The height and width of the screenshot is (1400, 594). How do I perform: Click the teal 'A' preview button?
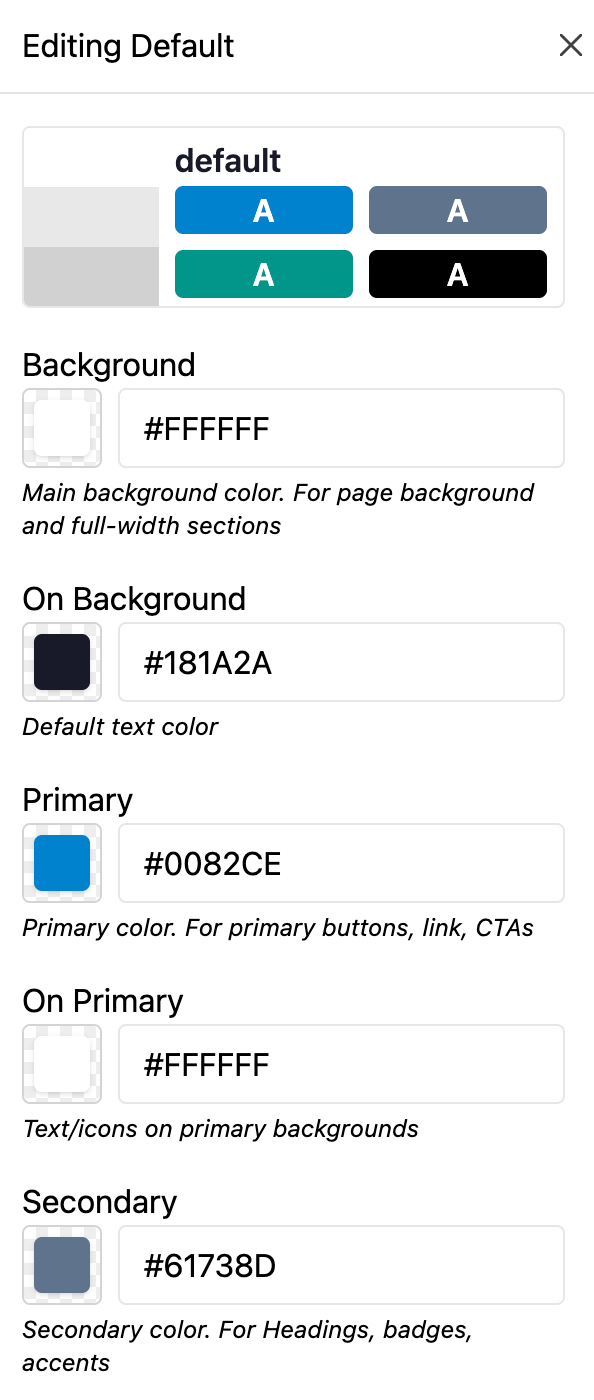click(x=263, y=273)
